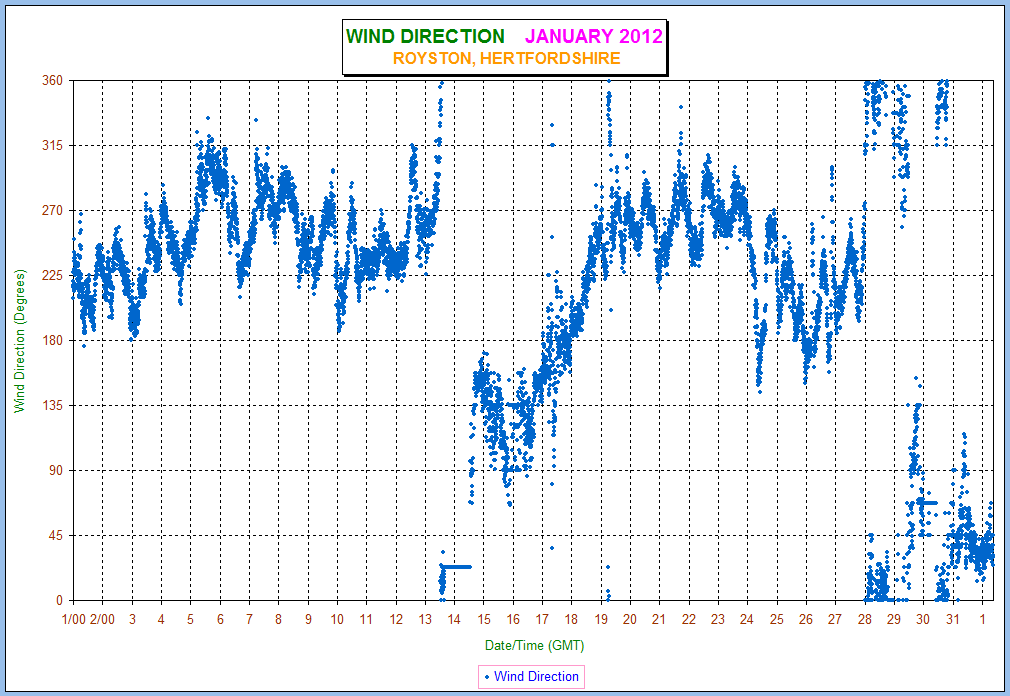
Task: Select the 360 y-axis value
Action: (x=53, y=80)
